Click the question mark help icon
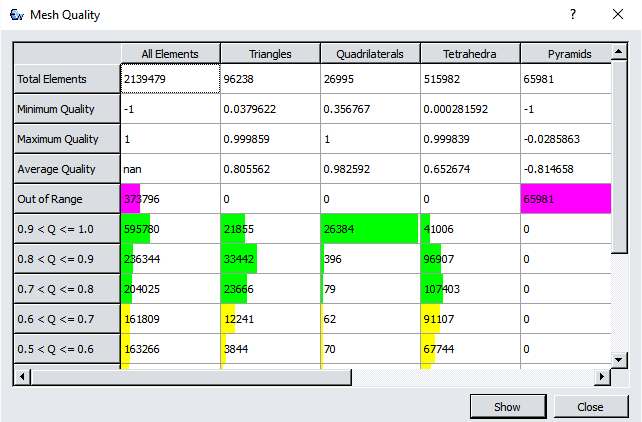 (x=573, y=15)
